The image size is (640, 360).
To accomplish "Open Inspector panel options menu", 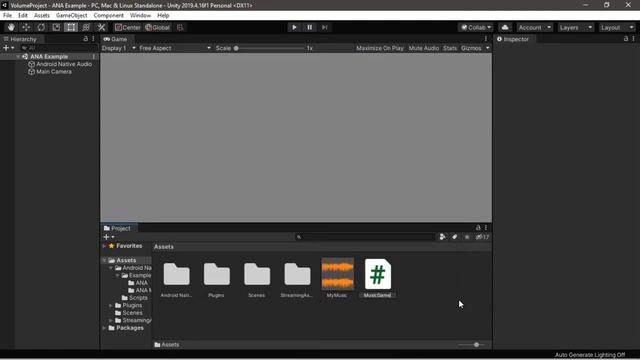I will 633,39.
